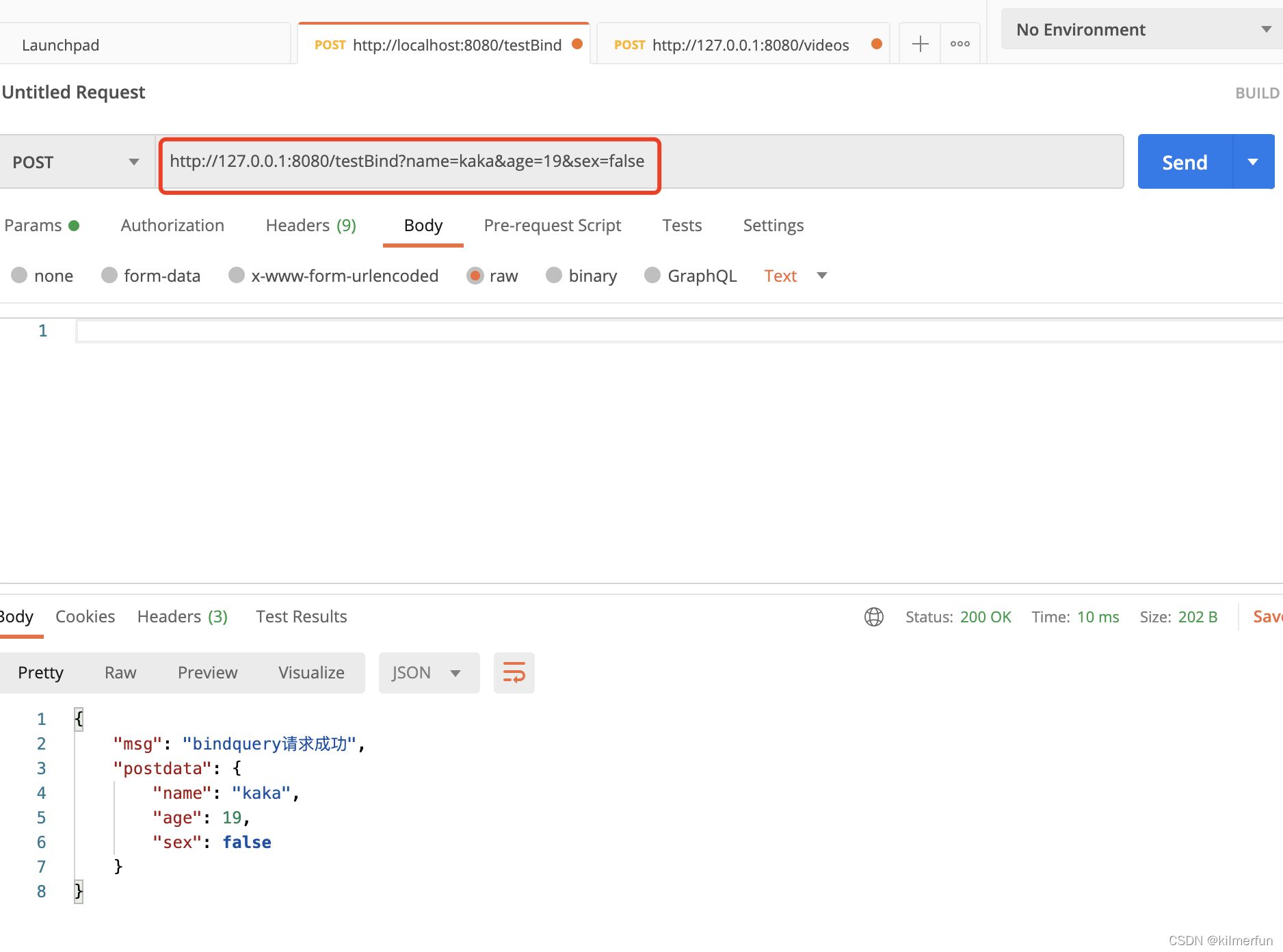
Task: Click the BUILD mode label
Action: 1257,93
